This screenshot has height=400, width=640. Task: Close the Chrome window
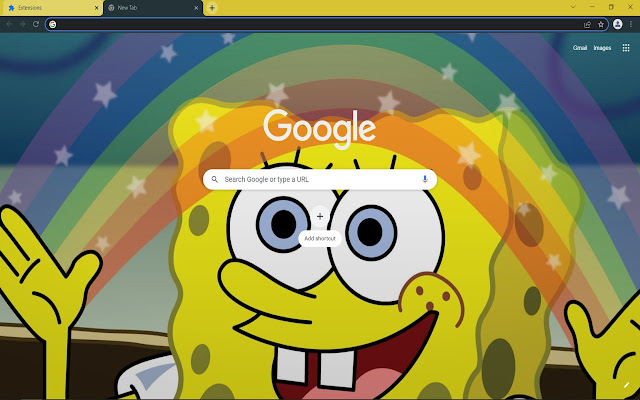point(630,7)
